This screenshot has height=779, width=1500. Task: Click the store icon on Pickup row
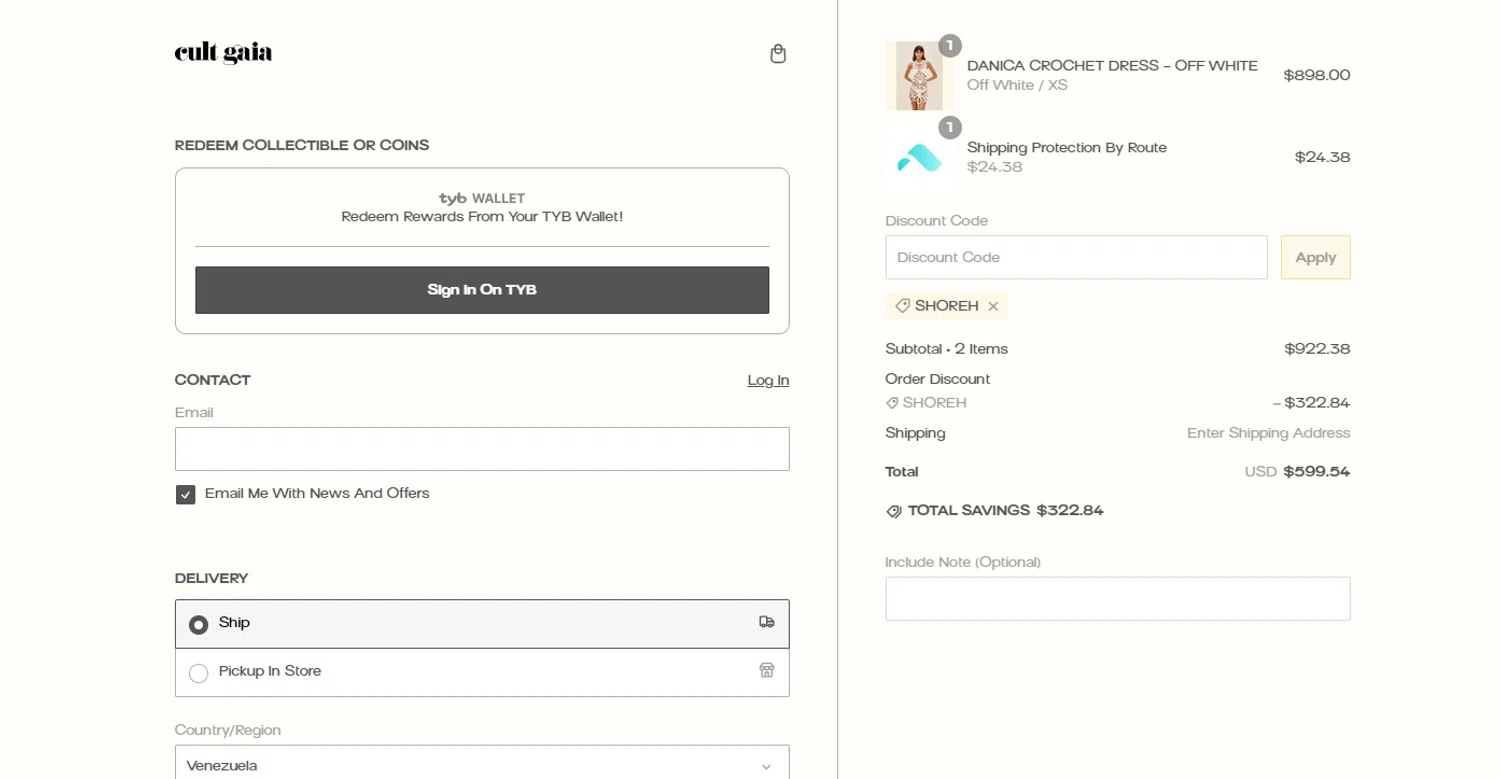(x=767, y=670)
